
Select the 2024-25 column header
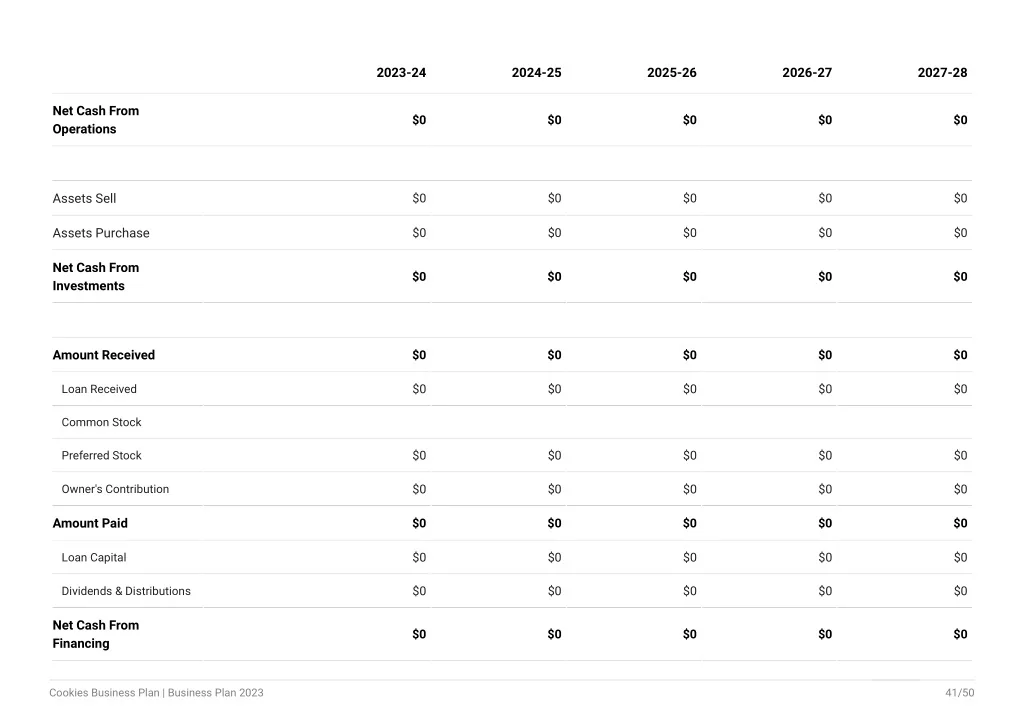coord(536,72)
